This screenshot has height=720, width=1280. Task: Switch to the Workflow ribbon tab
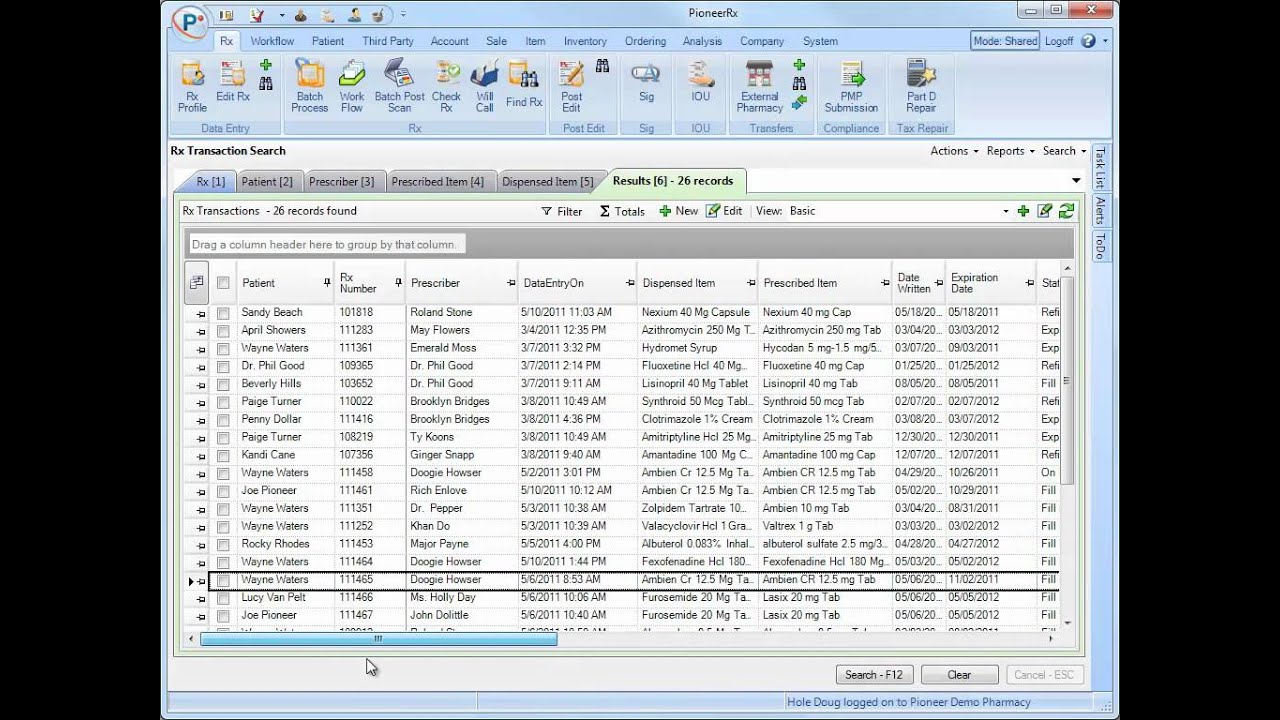[x=272, y=41]
